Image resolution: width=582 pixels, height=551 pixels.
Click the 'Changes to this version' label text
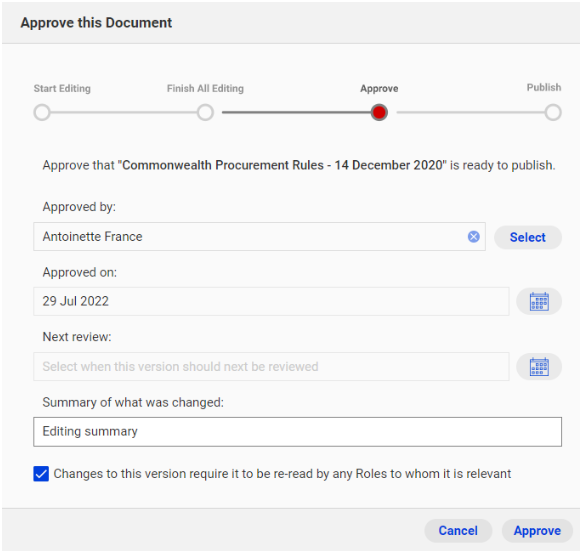pyautogui.click(x=282, y=474)
